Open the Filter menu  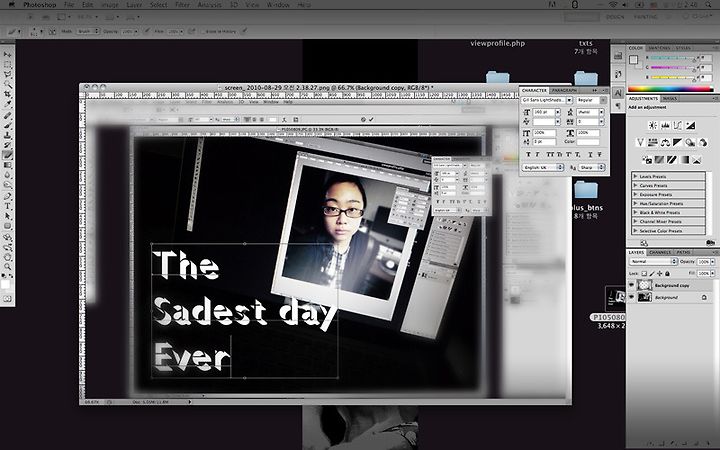click(182, 5)
